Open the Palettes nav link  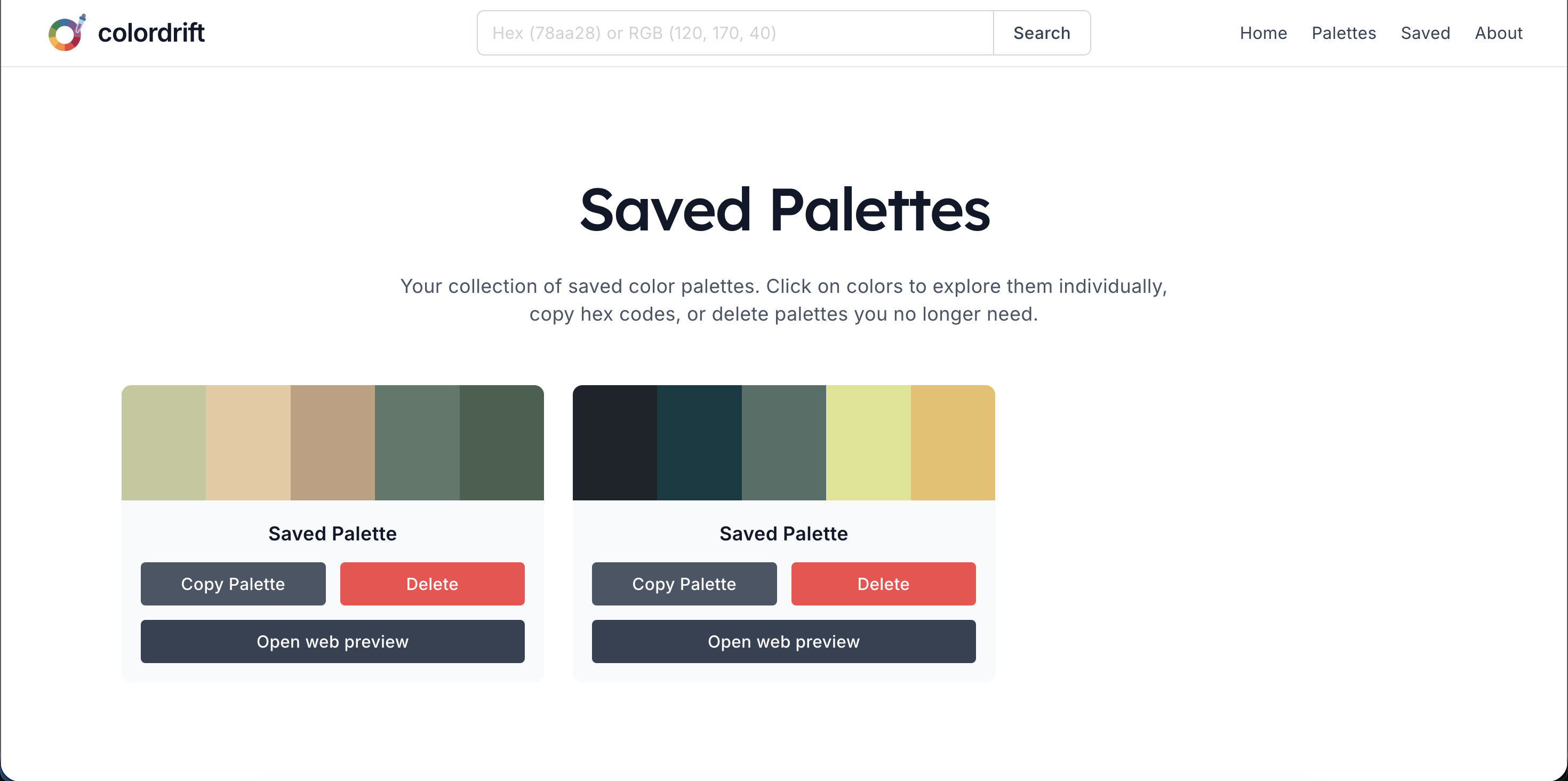(x=1343, y=33)
